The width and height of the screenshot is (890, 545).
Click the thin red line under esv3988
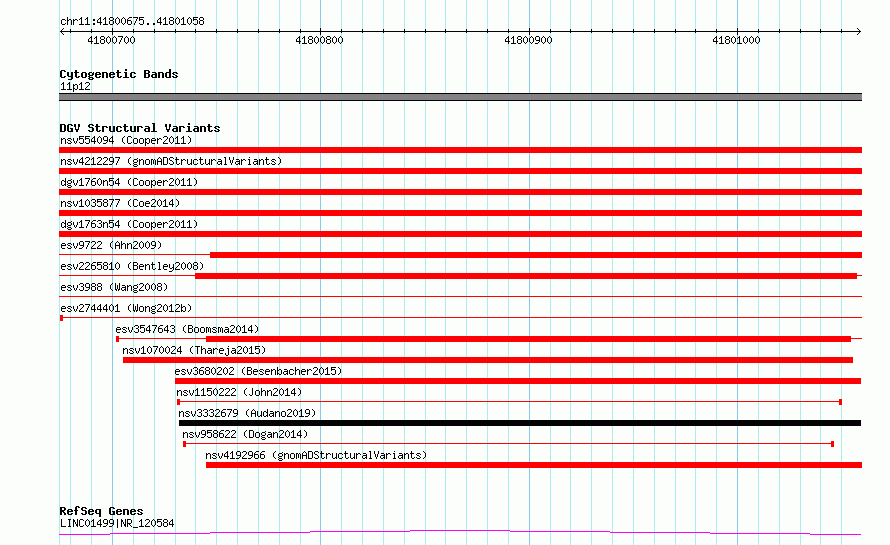pyautogui.click(x=460, y=296)
